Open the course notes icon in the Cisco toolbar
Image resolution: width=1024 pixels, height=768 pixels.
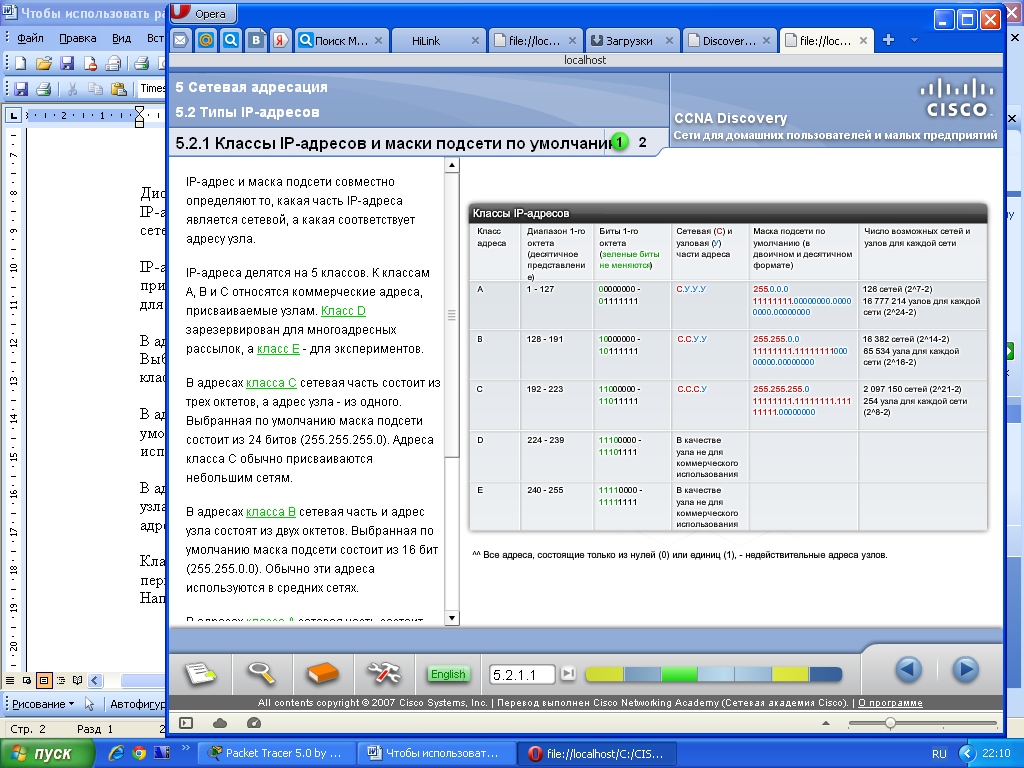tap(200, 673)
